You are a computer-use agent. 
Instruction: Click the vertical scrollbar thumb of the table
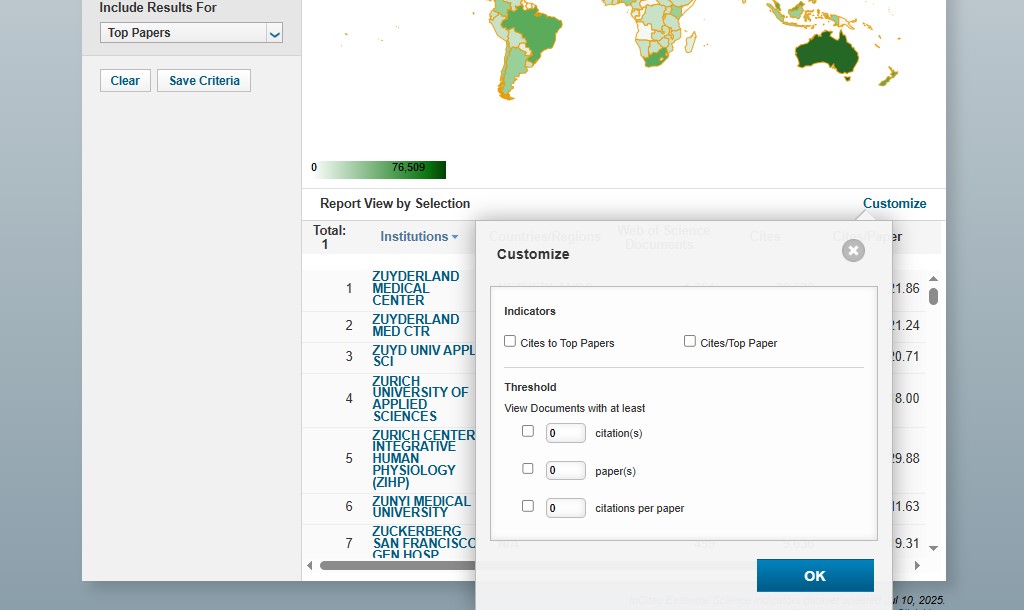[x=933, y=296]
